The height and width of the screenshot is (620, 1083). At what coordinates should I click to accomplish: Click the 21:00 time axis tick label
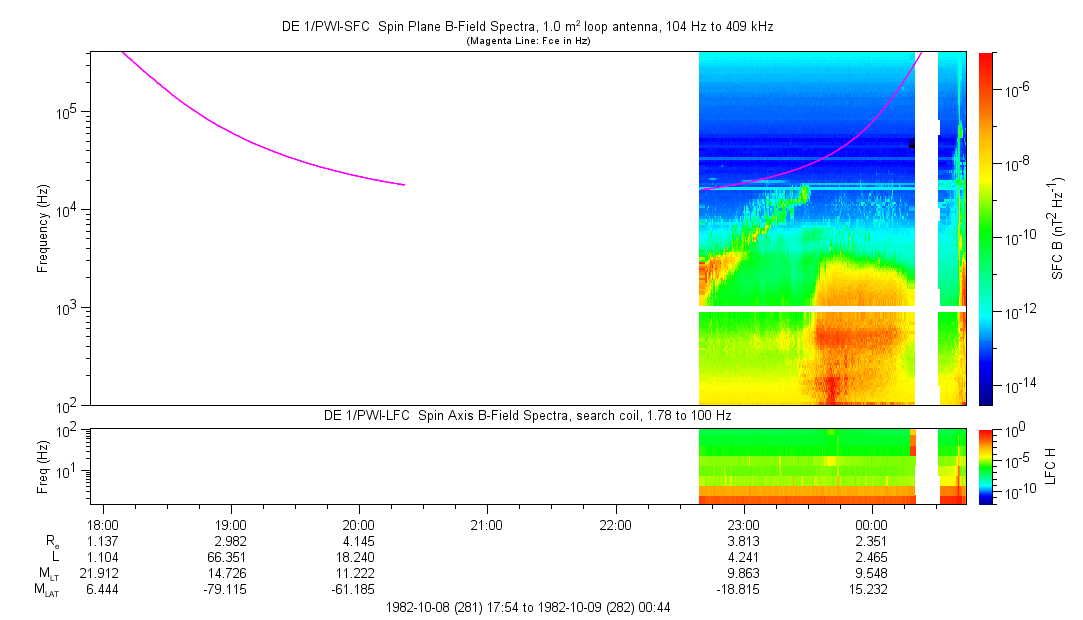pyautogui.click(x=486, y=525)
